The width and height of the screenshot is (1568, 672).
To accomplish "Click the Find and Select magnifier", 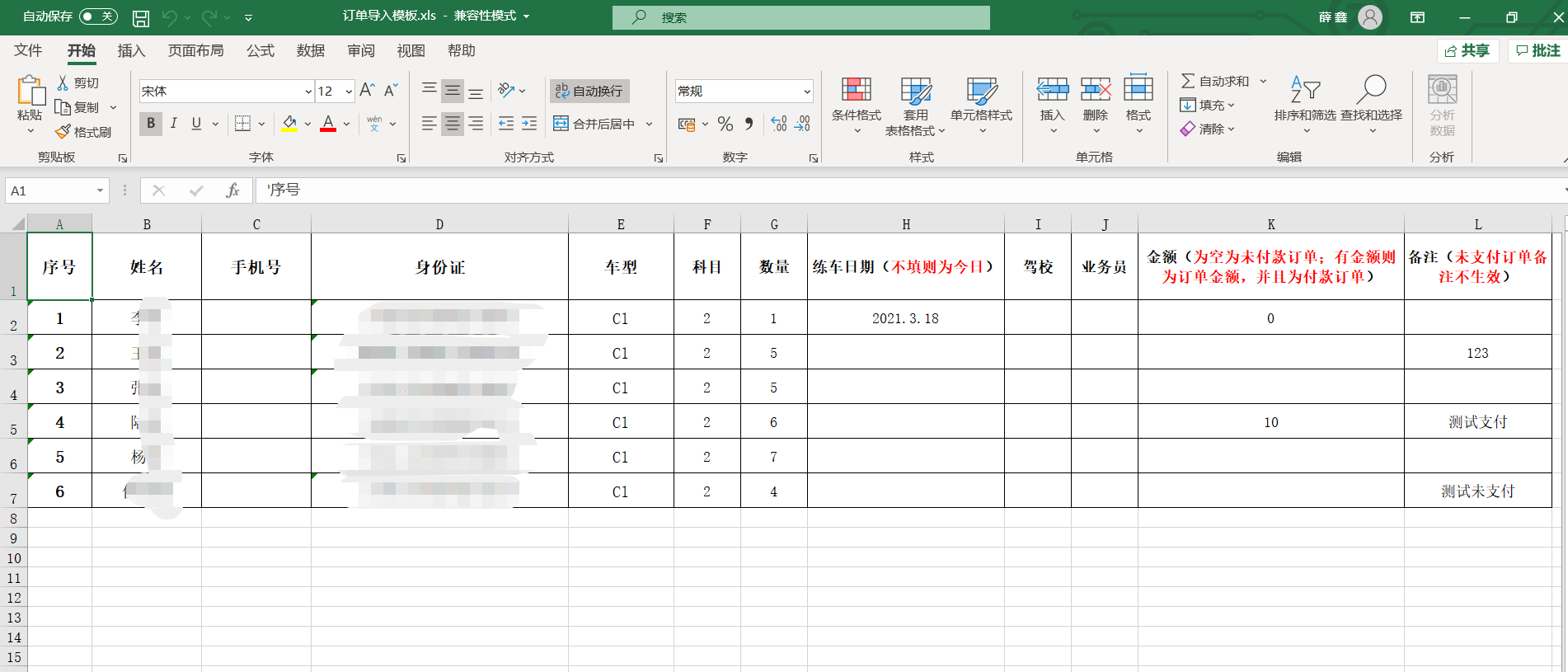I will click(1371, 90).
